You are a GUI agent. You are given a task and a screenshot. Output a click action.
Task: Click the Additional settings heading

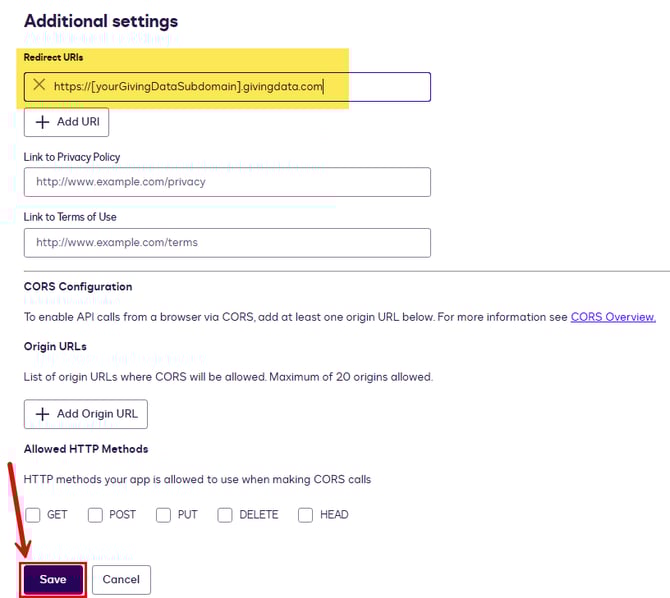point(100,21)
